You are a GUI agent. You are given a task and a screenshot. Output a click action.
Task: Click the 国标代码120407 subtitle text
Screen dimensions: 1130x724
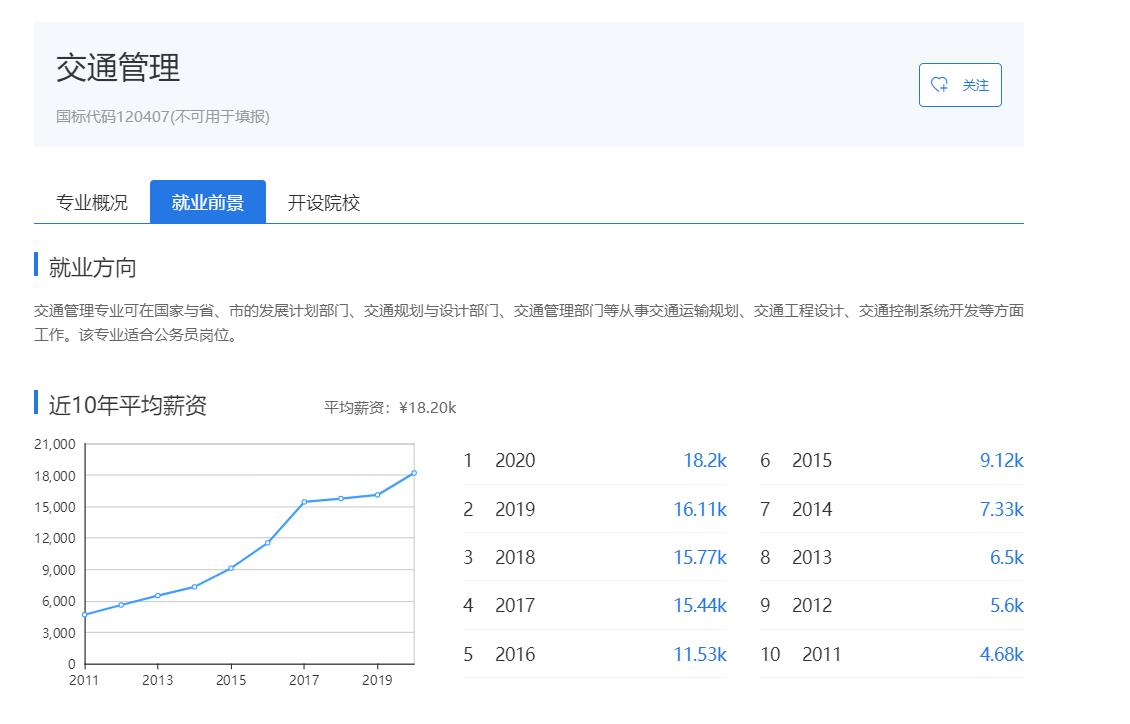[x=163, y=117]
